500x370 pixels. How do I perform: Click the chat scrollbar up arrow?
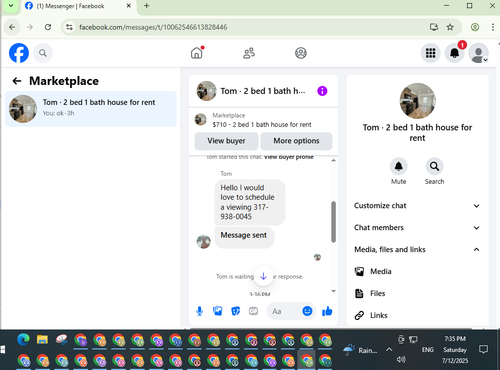(x=333, y=160)
